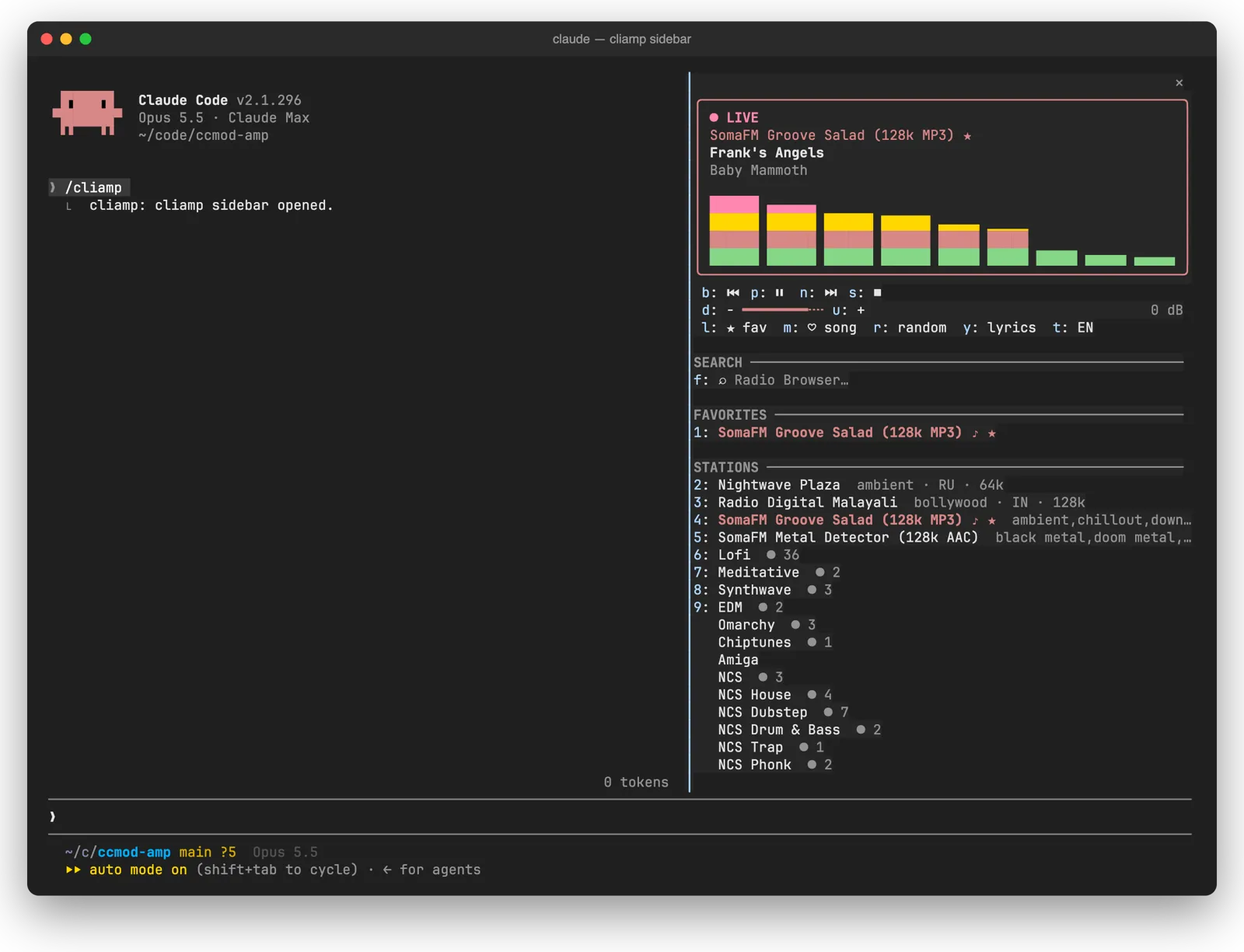The image size is (1244, 952).
Task: Select station 4 SomaFM Groove Salad in Stations
Action: tap(942, 520)
